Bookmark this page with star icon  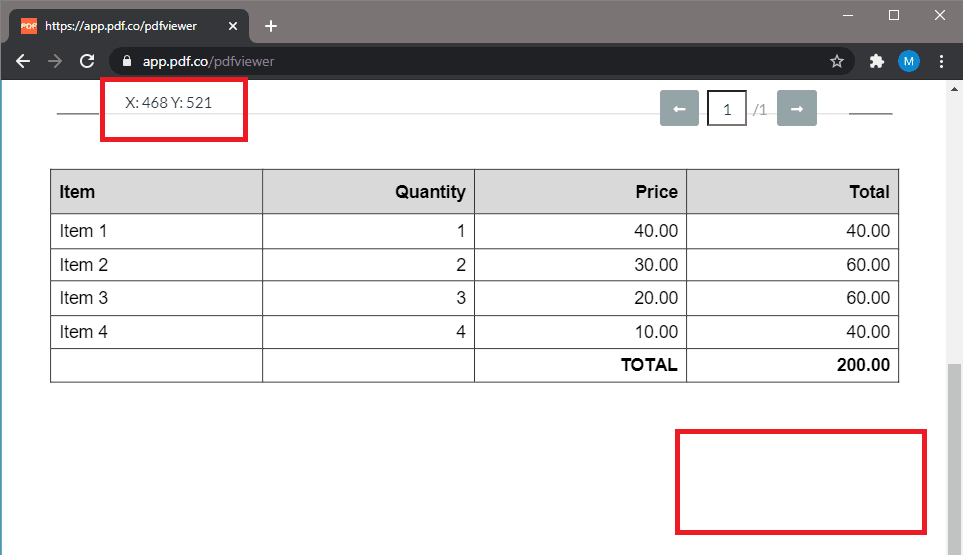pyautogui.click(x=837, y=61)
